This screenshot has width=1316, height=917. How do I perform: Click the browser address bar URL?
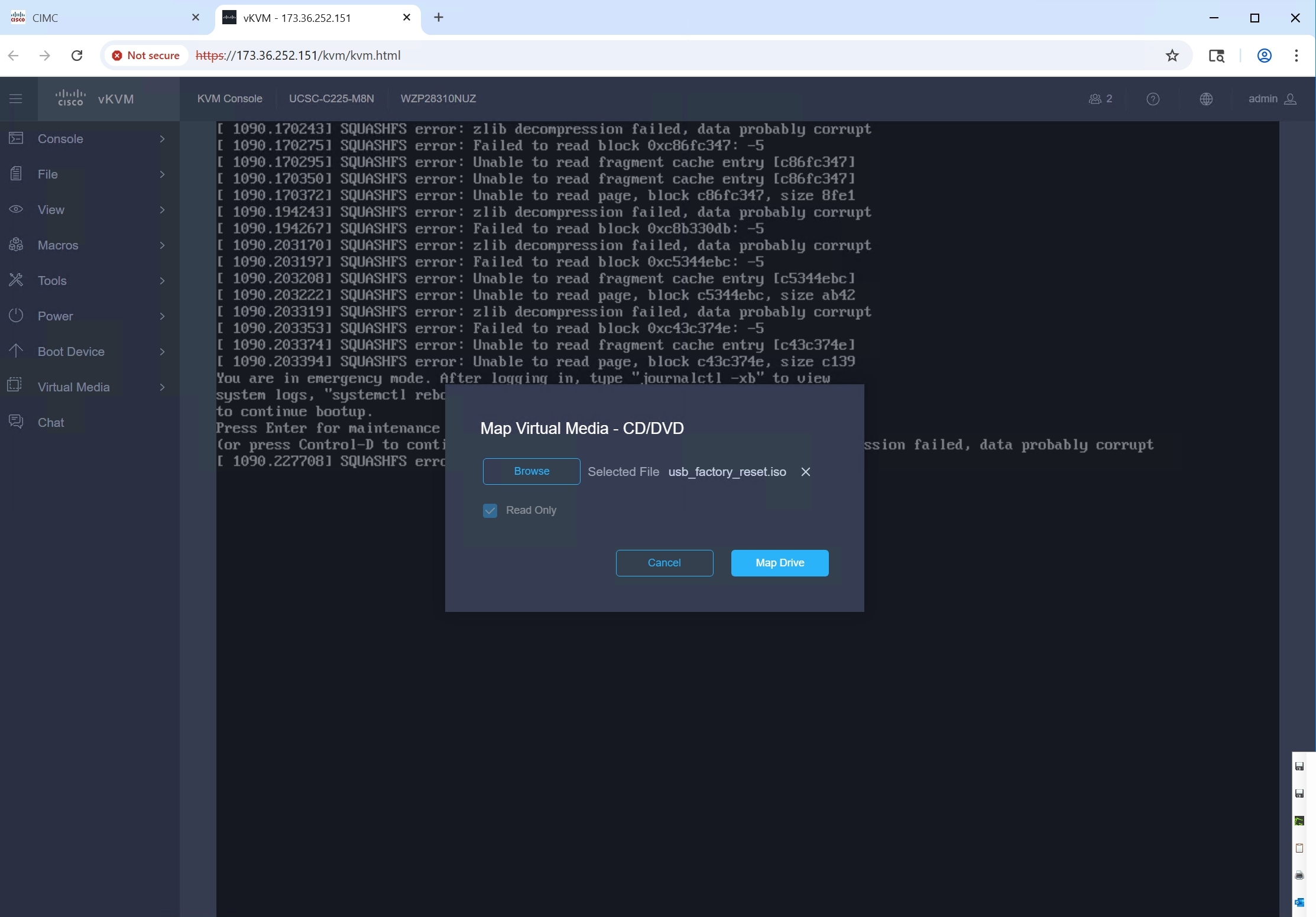pos(298,56)
